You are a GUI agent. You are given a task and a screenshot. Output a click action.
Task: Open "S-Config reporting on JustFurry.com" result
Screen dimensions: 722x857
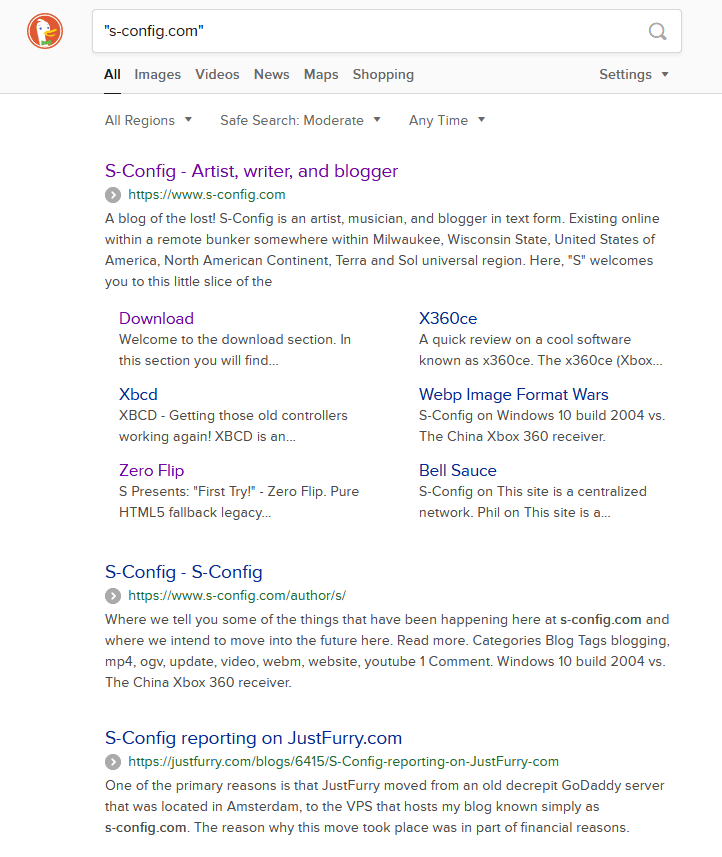coord(254,738)
